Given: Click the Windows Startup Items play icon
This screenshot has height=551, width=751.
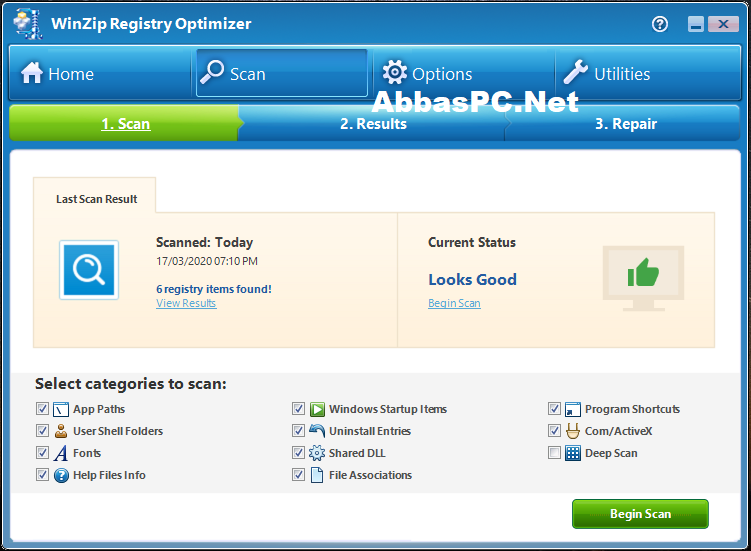Looking at the screenshot, I should pos(317,409).
